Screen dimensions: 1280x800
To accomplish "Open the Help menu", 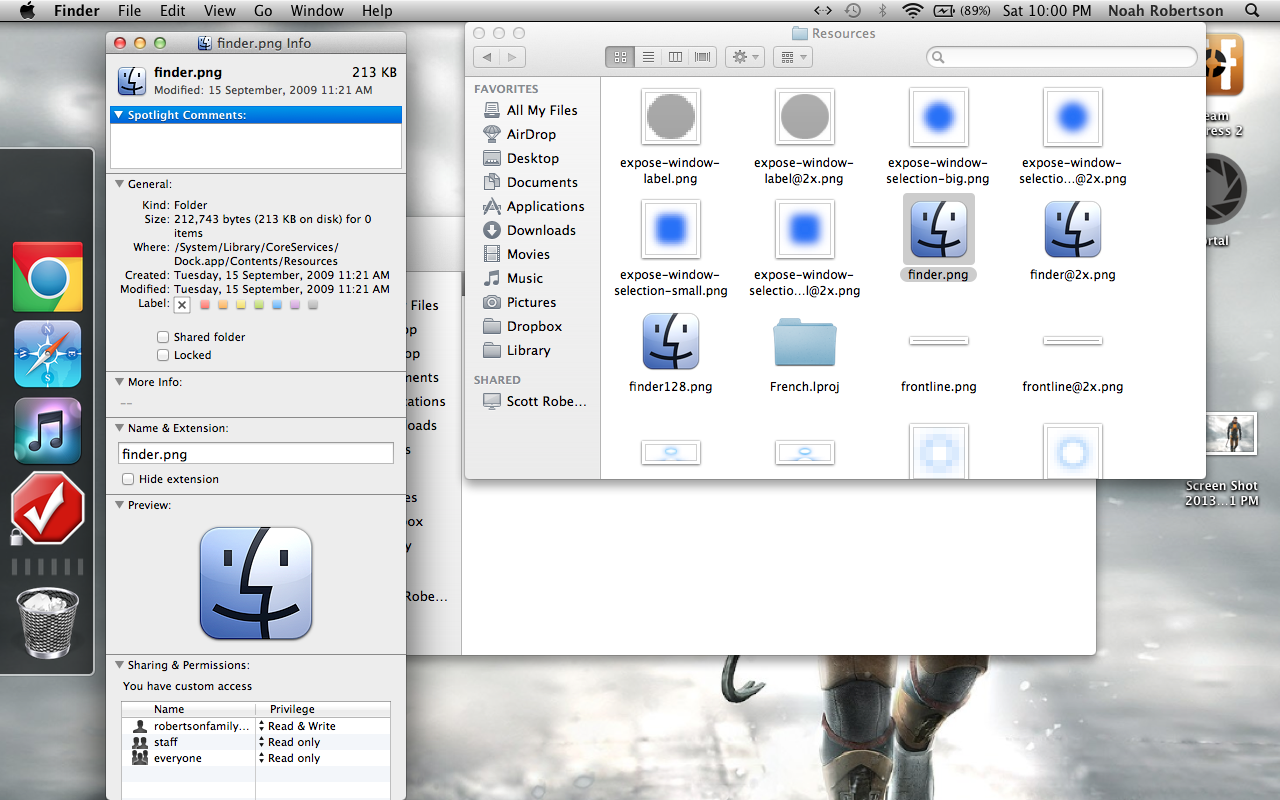I will pos(377,11).
